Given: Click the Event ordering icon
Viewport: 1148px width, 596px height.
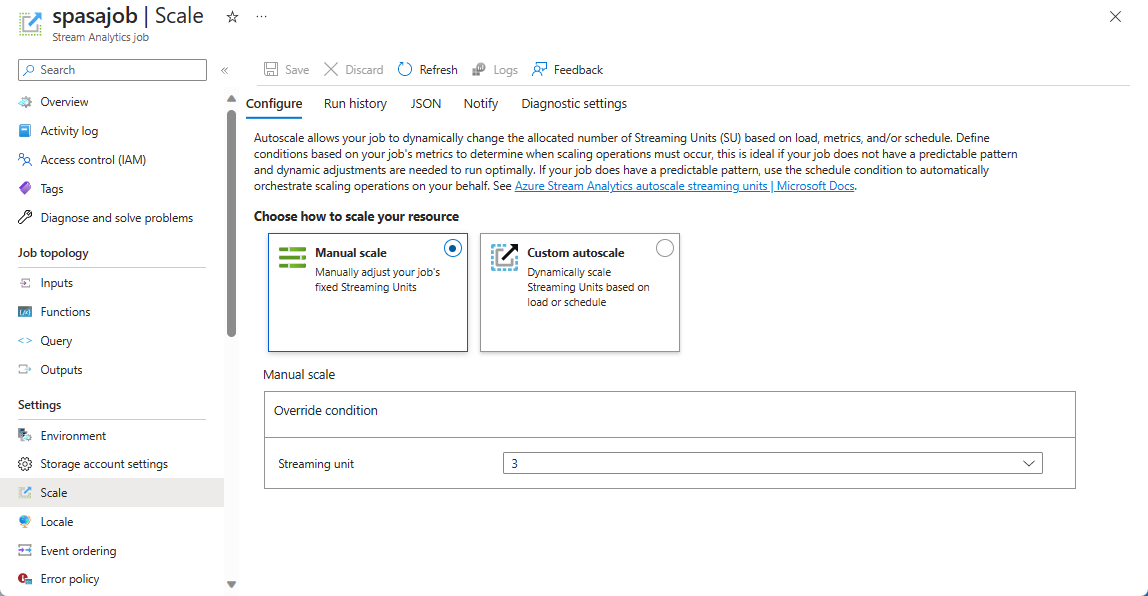Looking at the screenshot, I should tap(25, 551).
